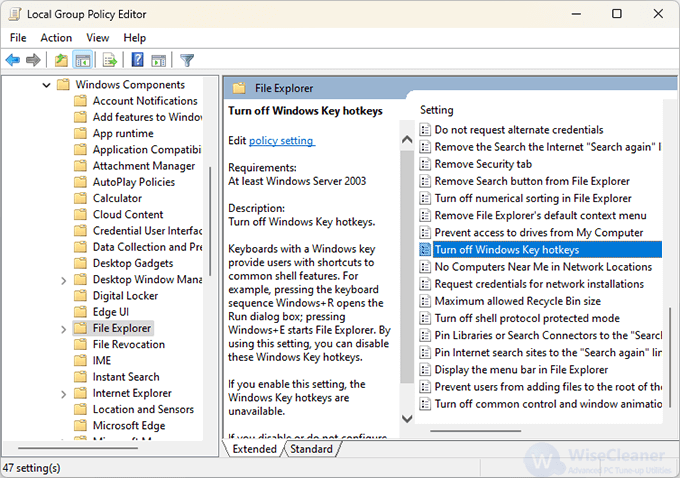The image size is (680, 478).
Task: Click folder icon next to Microsoft Edge
Action: click(x=80, y=426)
